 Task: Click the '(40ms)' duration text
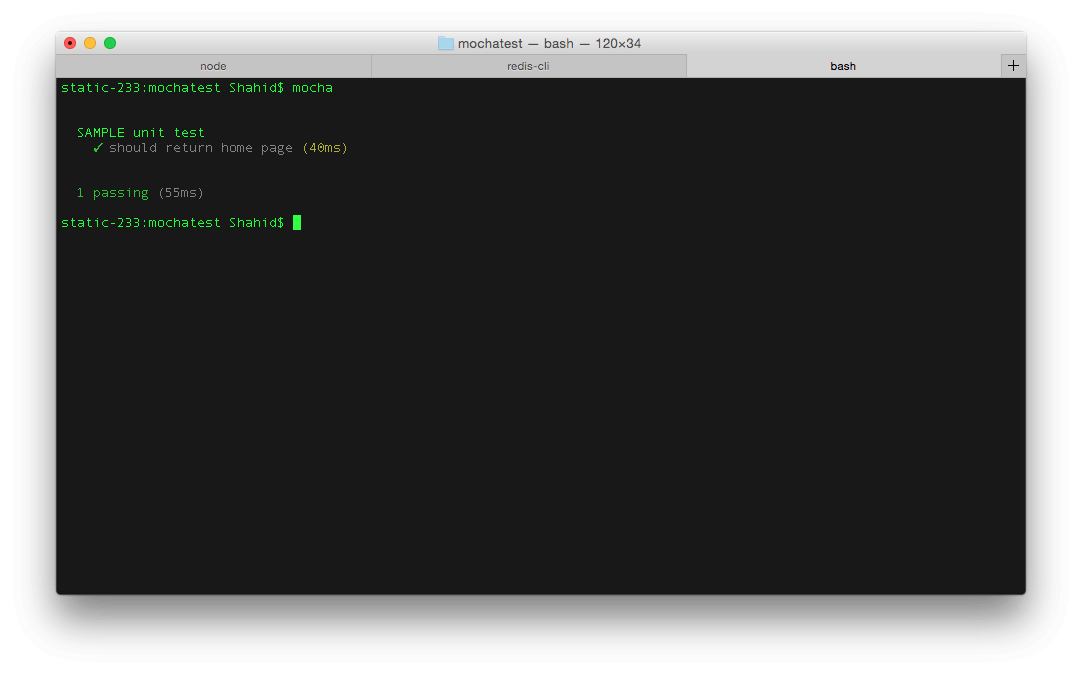[x=325, y=148]
